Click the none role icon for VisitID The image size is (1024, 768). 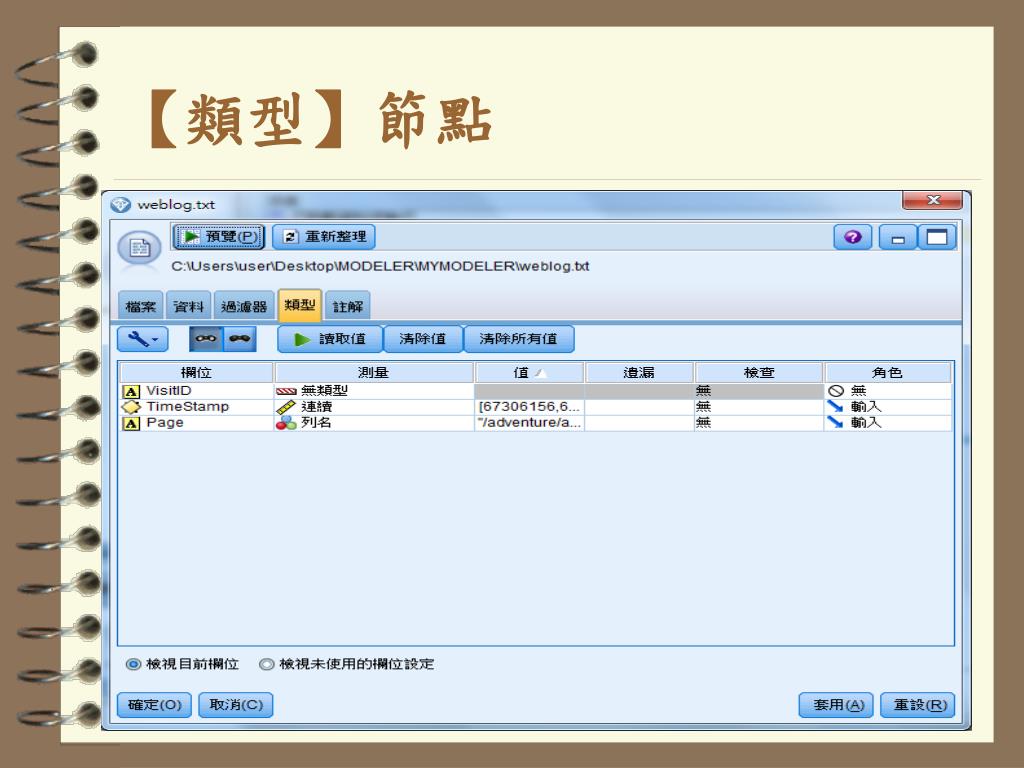836,391
